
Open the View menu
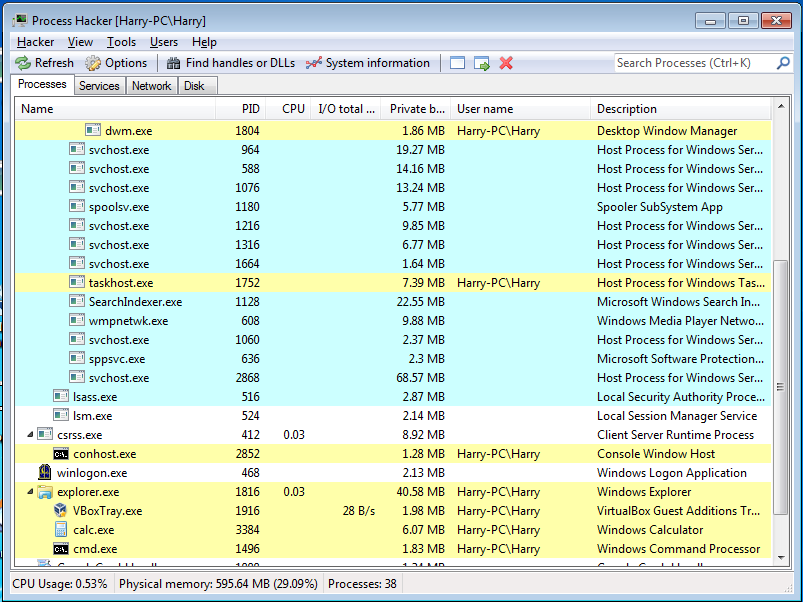[80, 42]
